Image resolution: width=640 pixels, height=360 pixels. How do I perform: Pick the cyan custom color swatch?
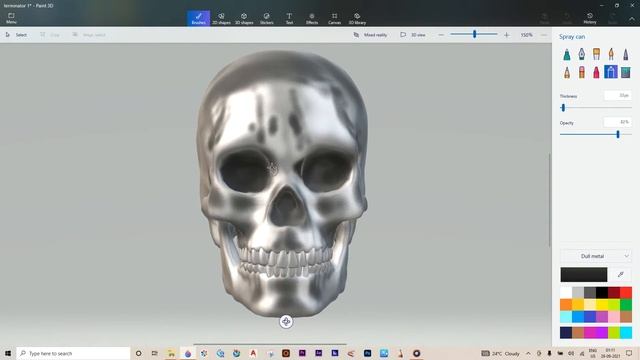[626, 332]
